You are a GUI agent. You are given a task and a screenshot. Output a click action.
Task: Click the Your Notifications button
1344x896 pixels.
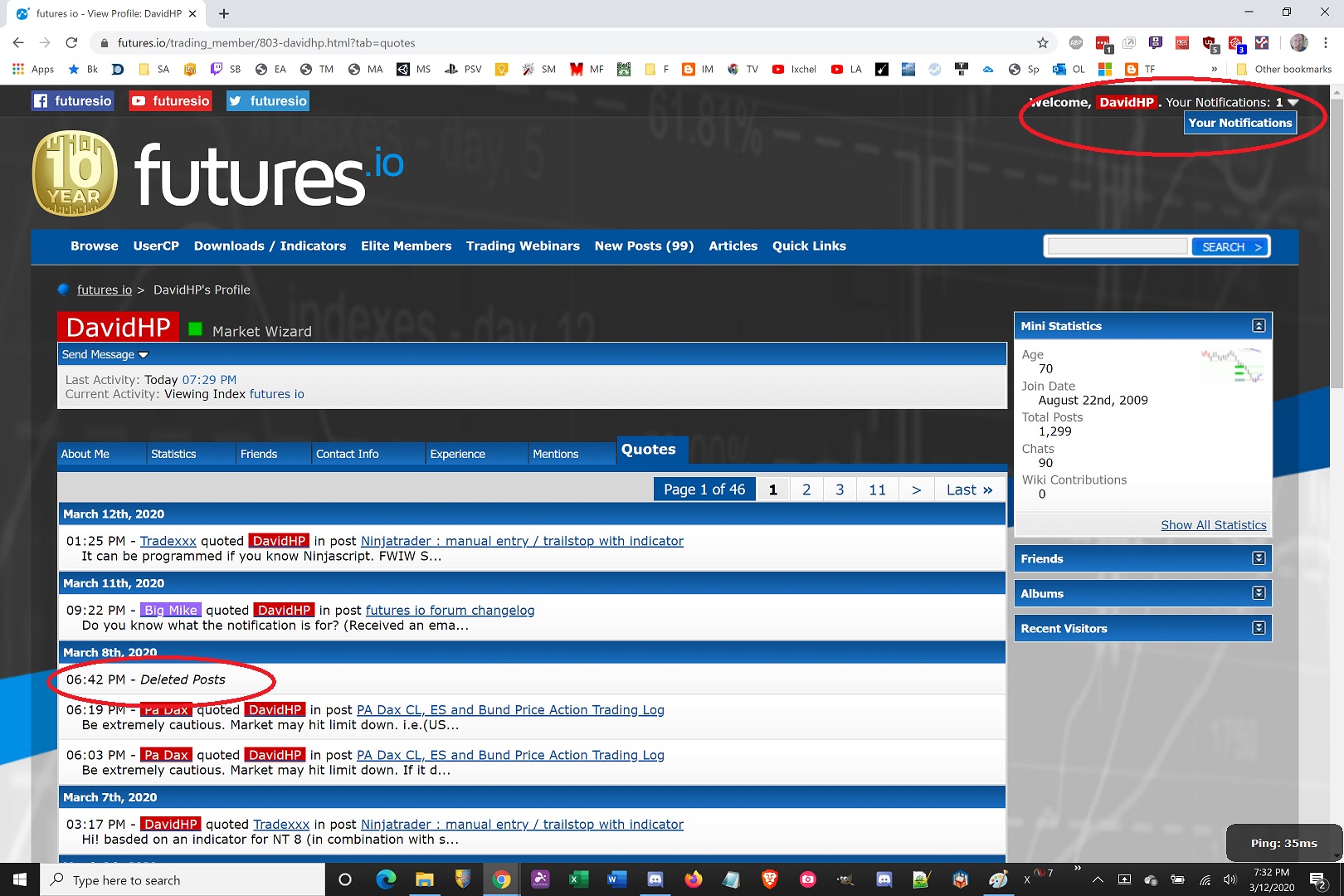[x=1240, y=123]
